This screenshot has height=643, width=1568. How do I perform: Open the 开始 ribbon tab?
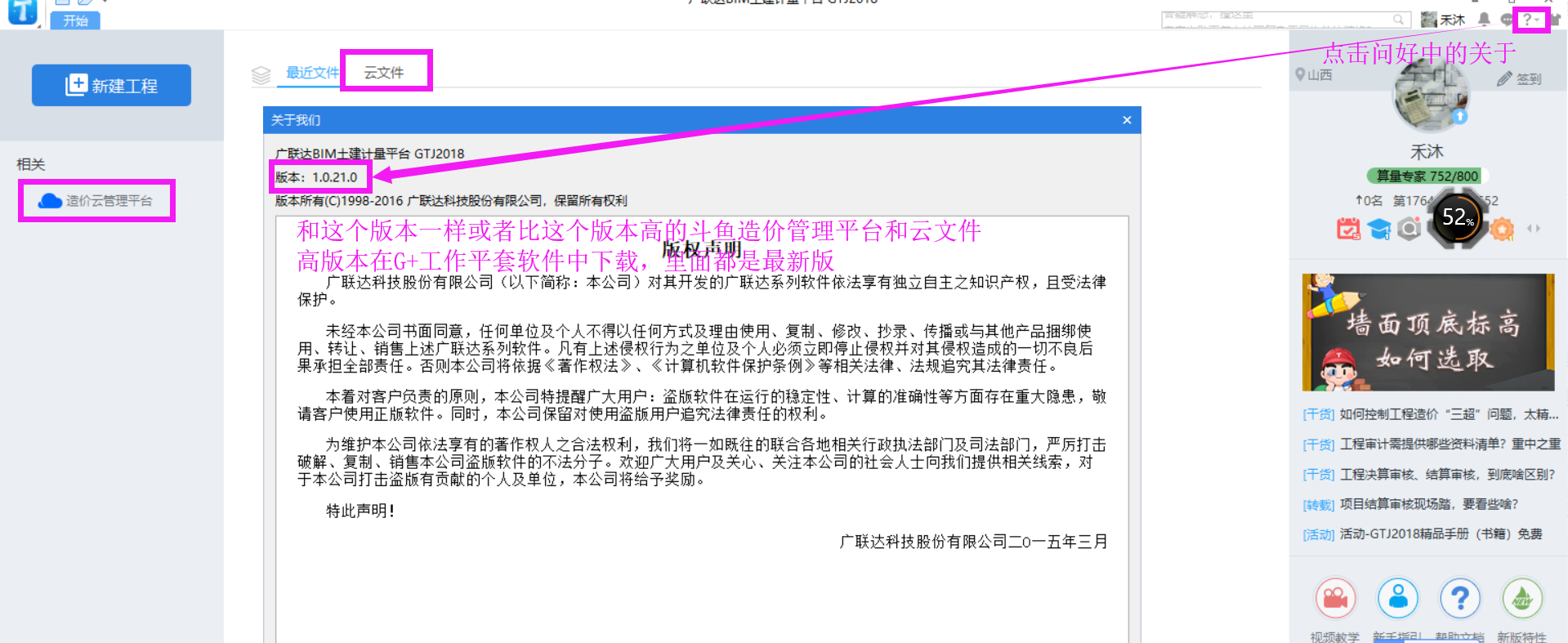point(75,20)
